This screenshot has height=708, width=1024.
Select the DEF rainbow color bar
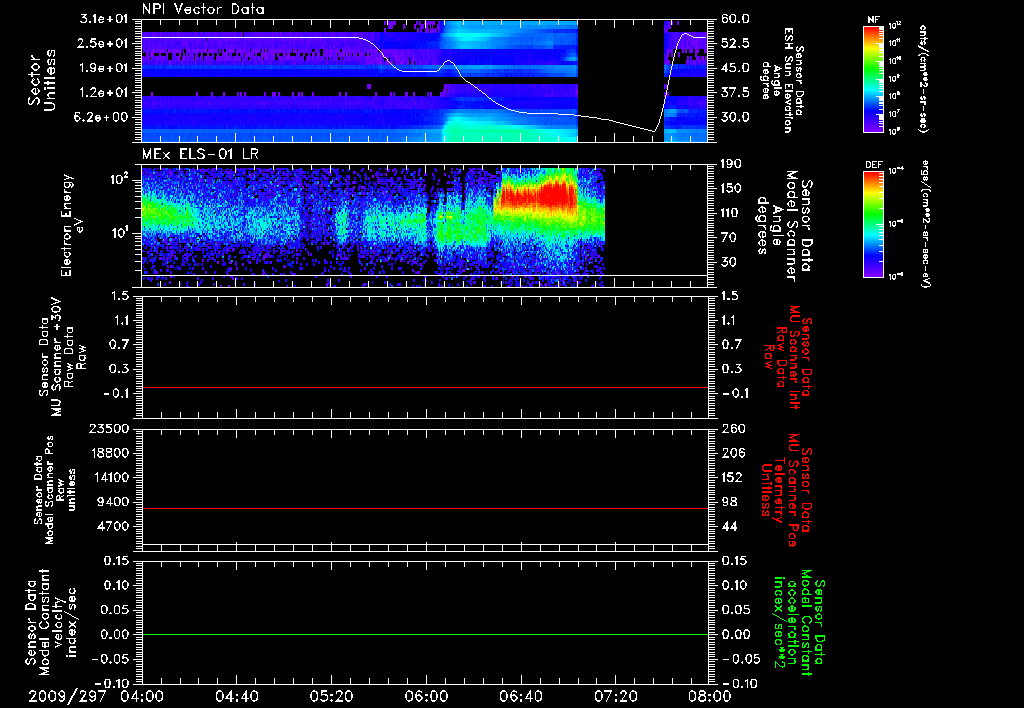[874, 225]
